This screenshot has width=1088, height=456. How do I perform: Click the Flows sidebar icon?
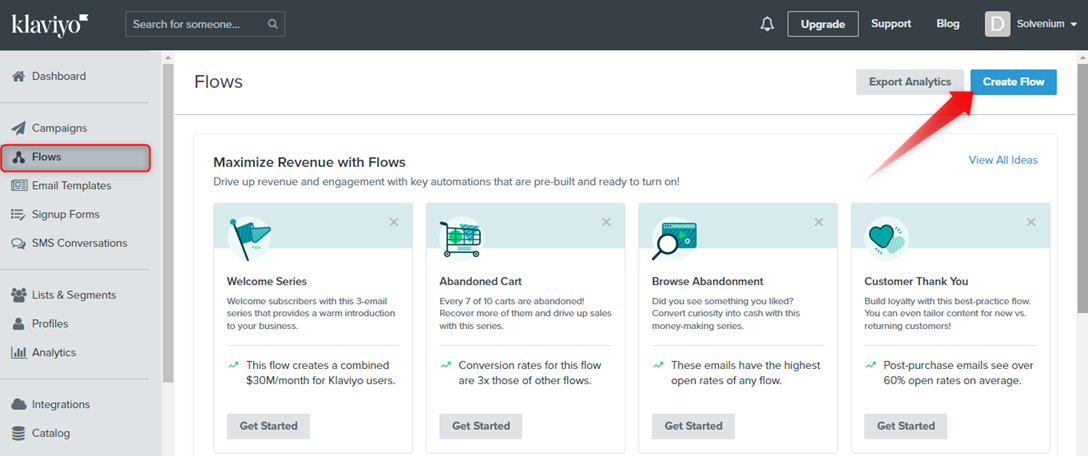point(19,158)
